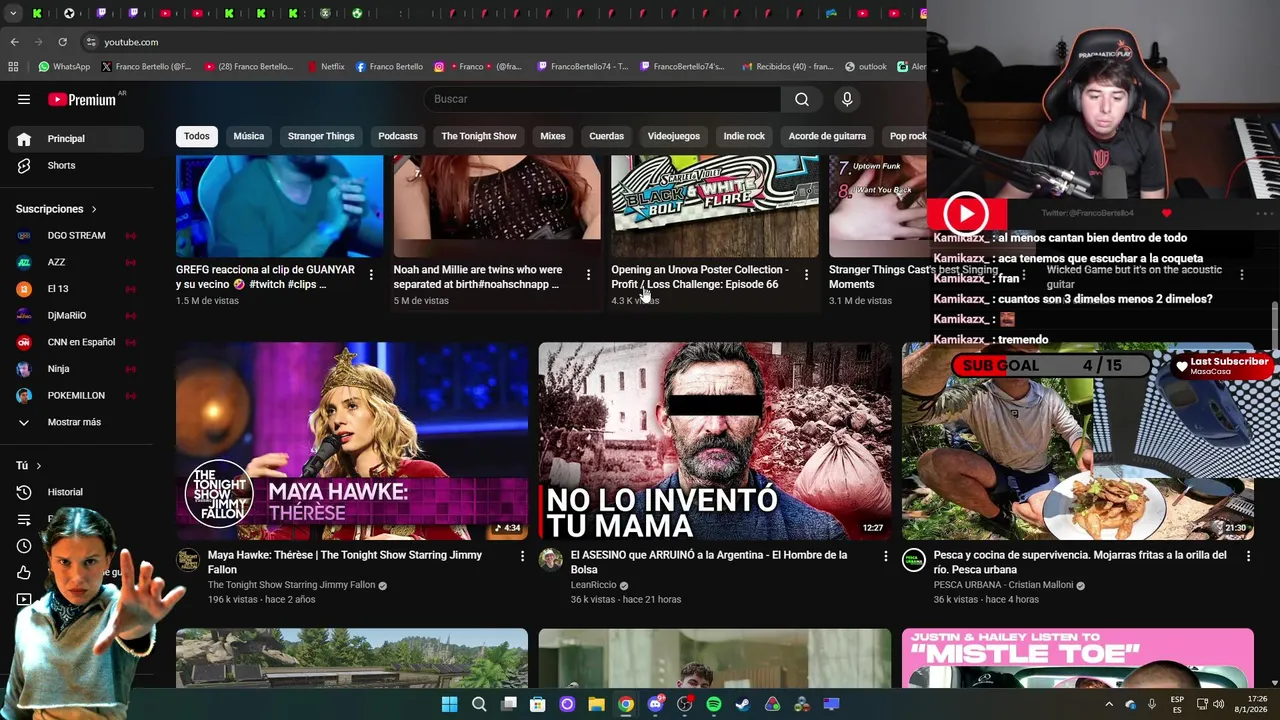Select the Stranger Things filter chip
Viewport: 1280px width, 720px height.
(x=321, y=136)
